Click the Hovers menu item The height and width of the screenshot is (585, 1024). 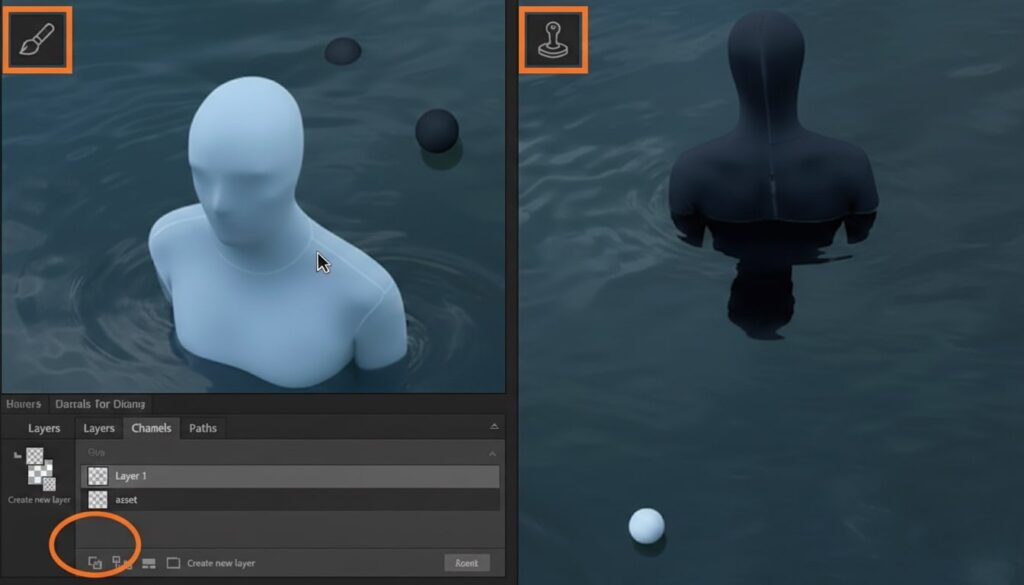24,404
